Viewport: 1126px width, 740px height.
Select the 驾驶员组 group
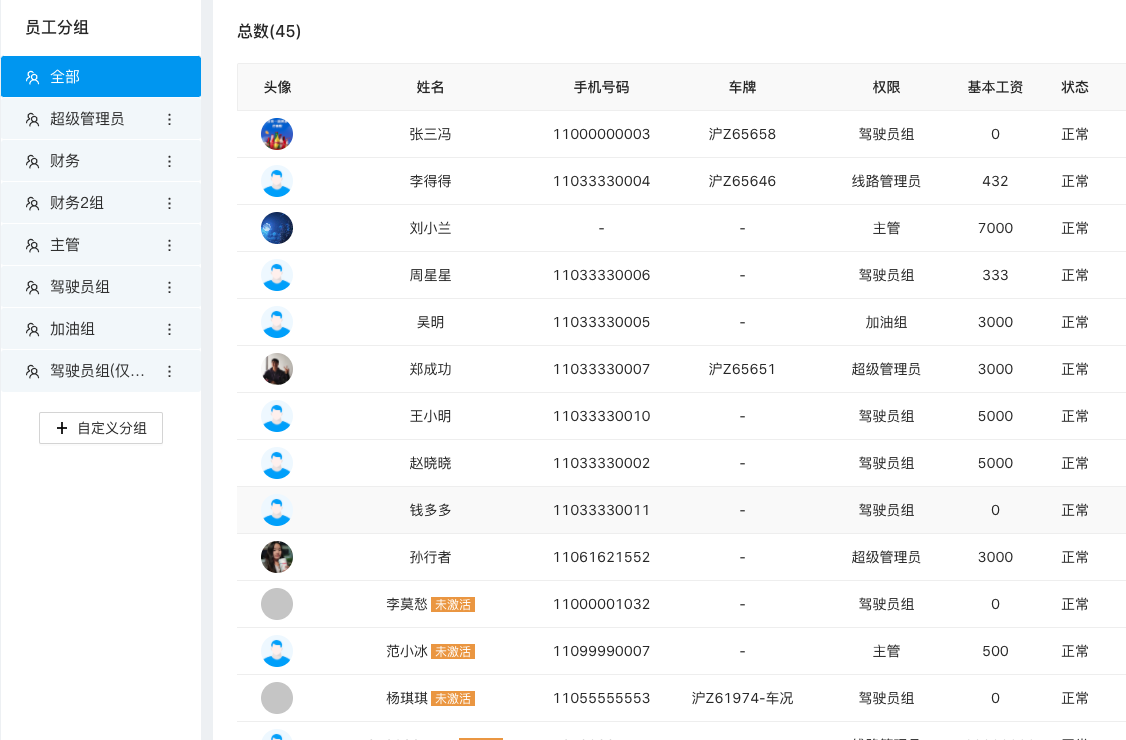pyautogui.click(x=101, y=287)
